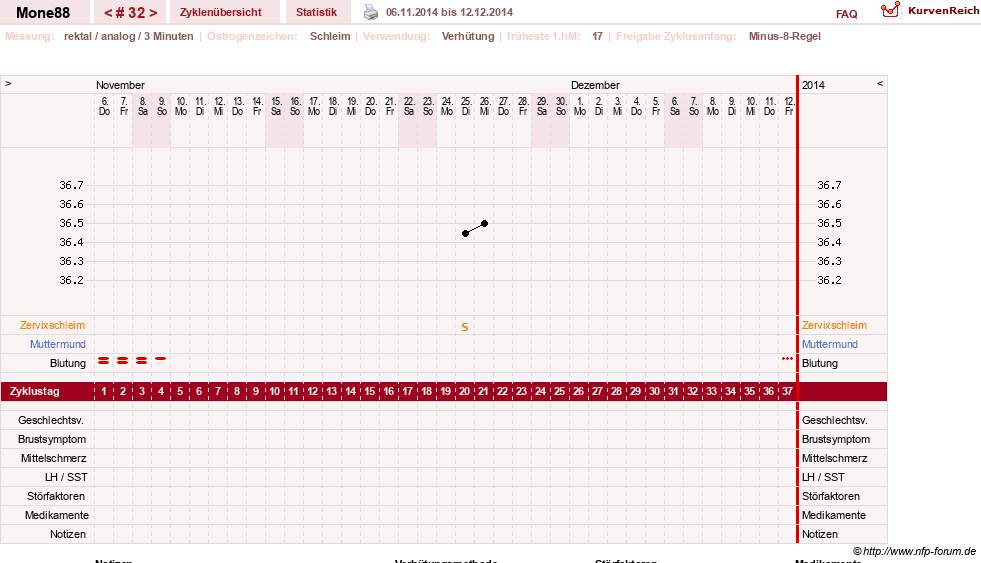Click the Verhütung value after Verwendung

[468, 36]
